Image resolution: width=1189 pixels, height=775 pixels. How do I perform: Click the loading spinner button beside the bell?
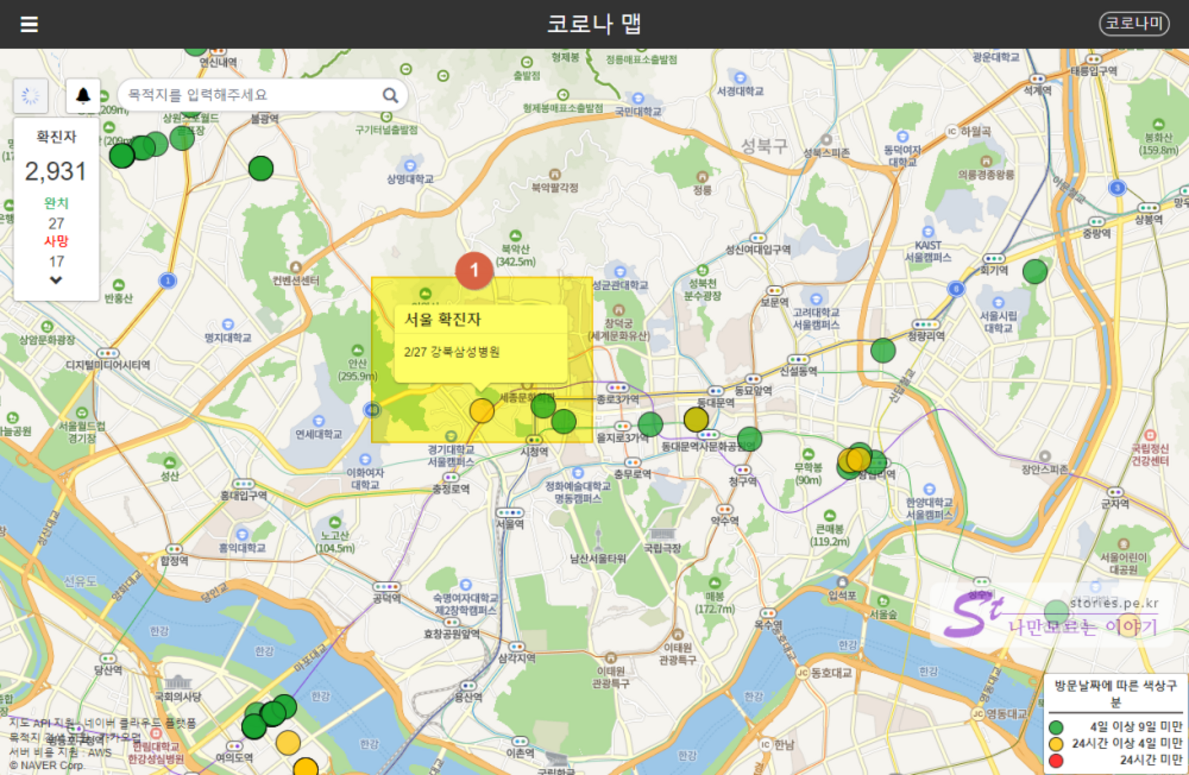click(x=31, y=96)
